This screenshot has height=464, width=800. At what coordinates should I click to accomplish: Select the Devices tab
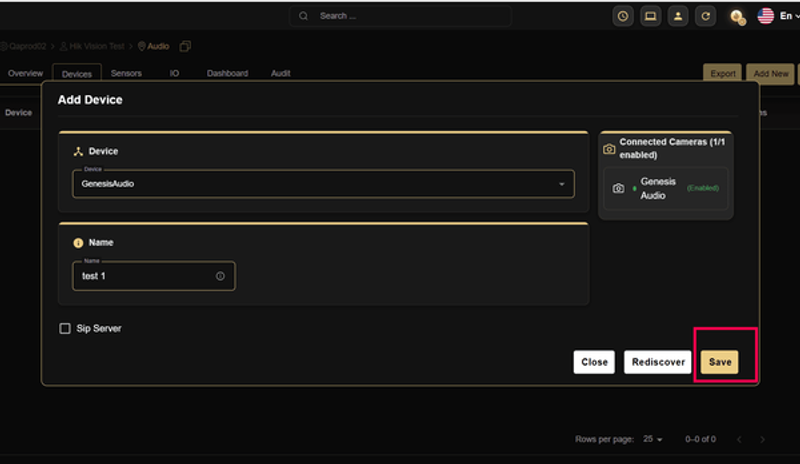[77, 74]
